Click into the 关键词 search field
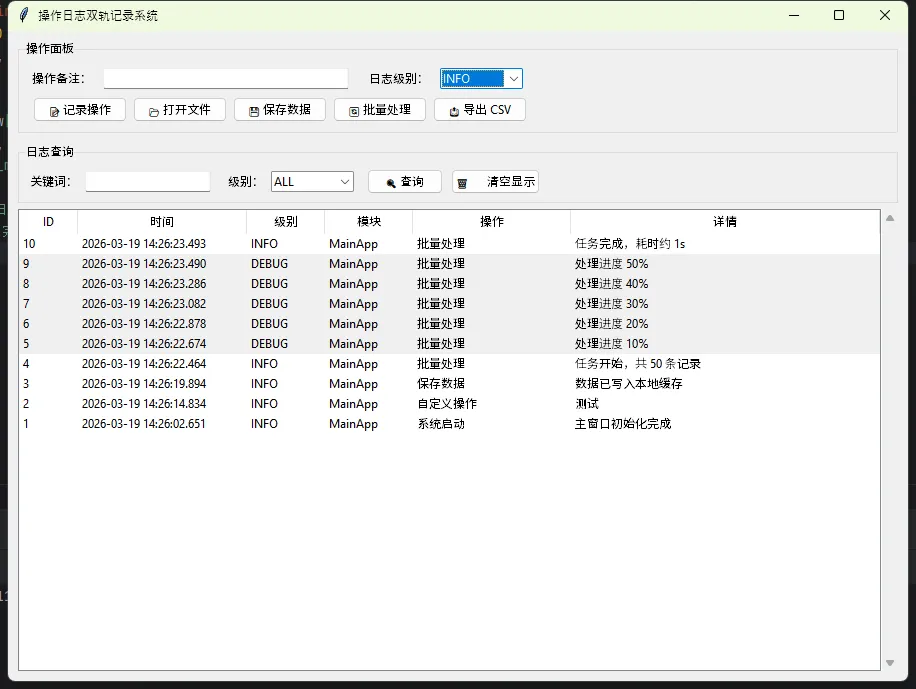 tap(148, 182)
